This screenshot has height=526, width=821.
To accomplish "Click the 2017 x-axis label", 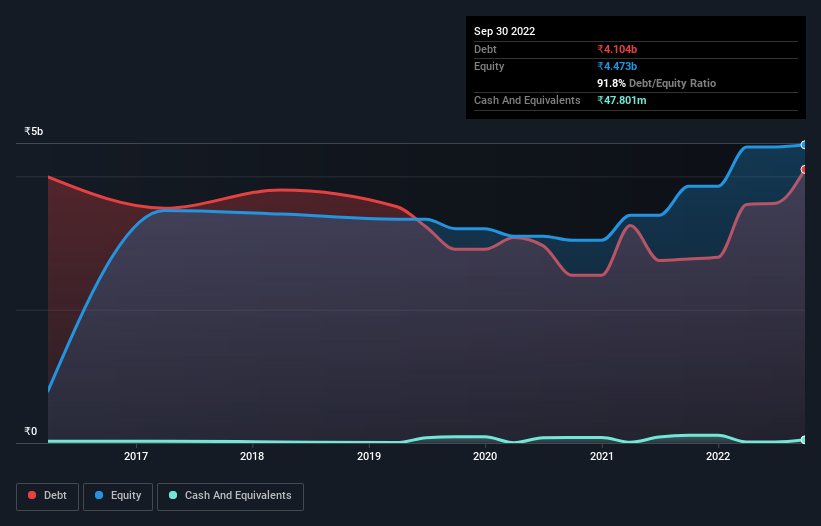I will point(136,456).
